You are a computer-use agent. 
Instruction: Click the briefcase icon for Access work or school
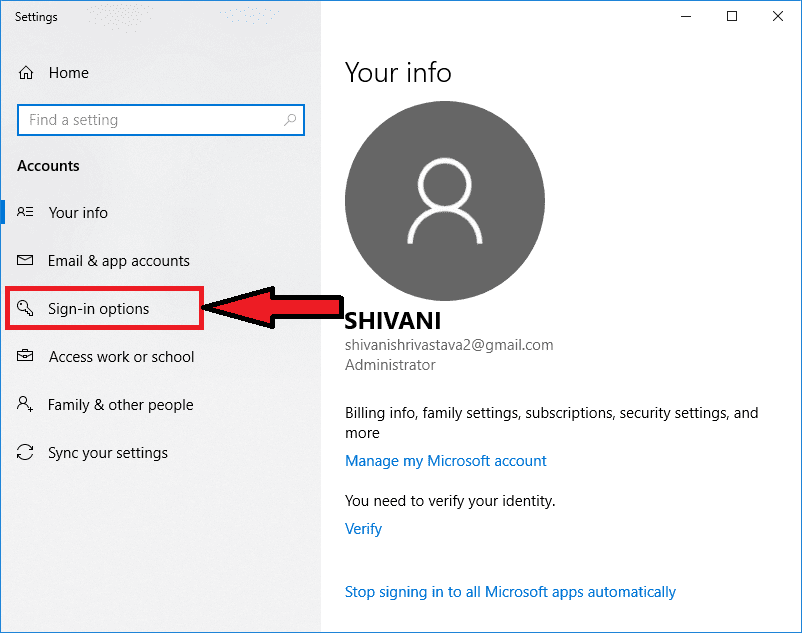pos(26,356)
